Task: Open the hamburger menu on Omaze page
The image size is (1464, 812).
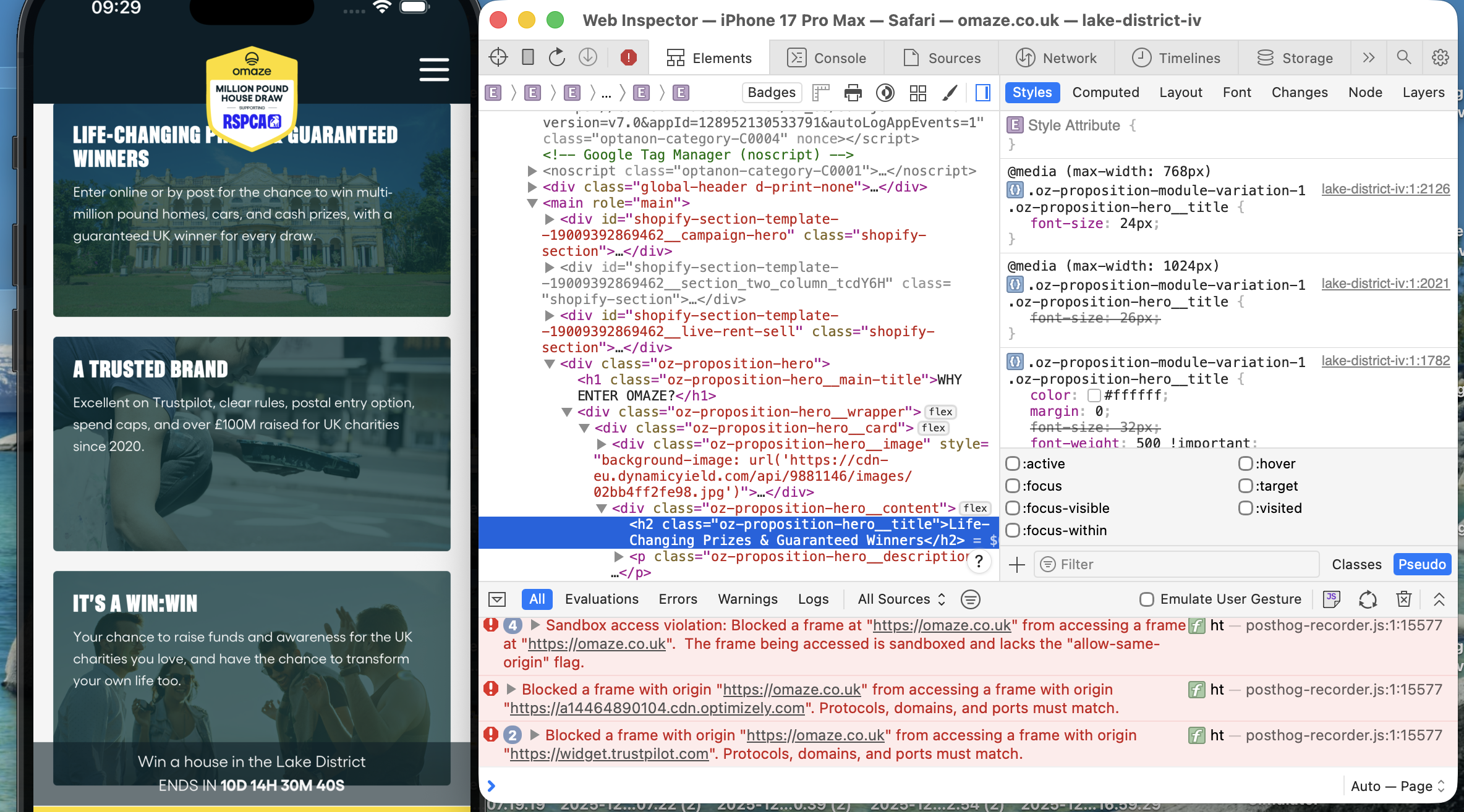Action: (434, 69)
